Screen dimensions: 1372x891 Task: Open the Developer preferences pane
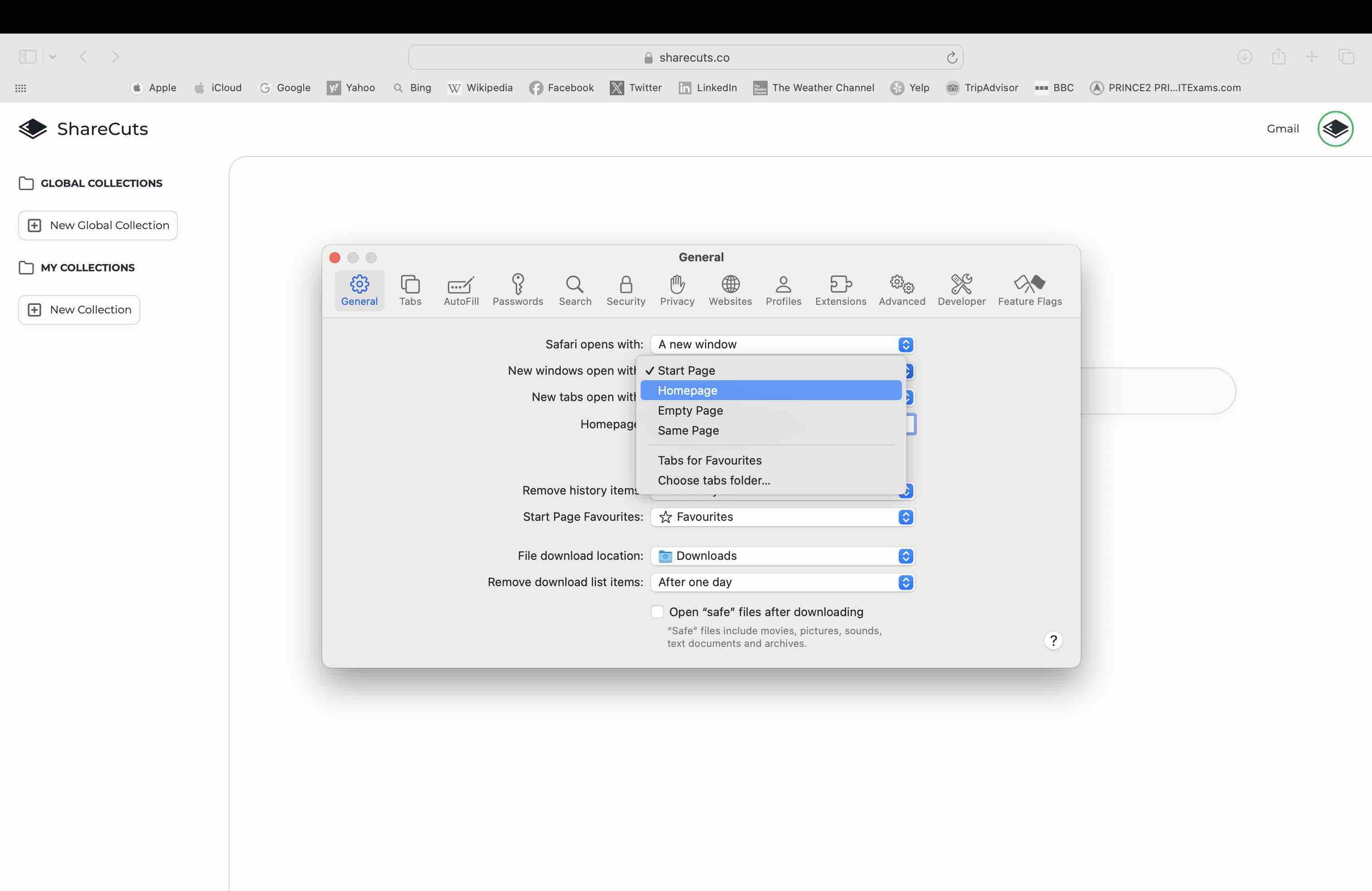coord(961,290)
